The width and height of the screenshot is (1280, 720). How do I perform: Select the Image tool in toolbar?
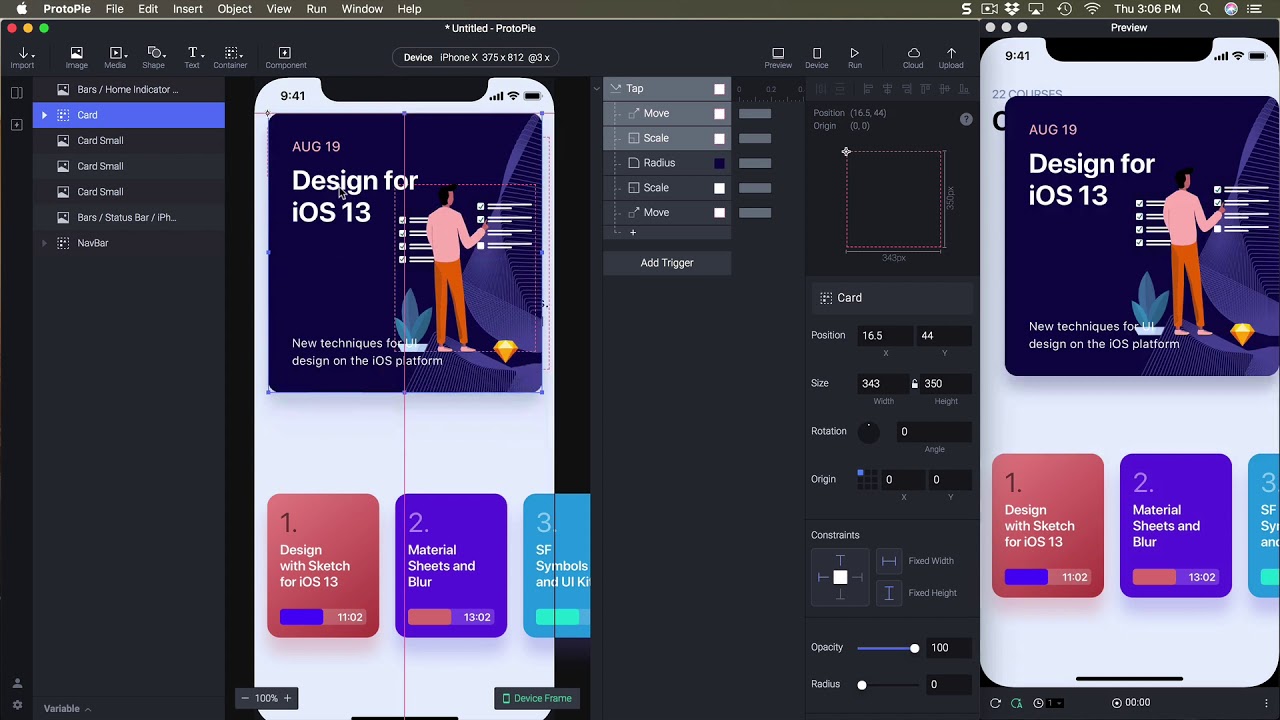tap(76, 58)
